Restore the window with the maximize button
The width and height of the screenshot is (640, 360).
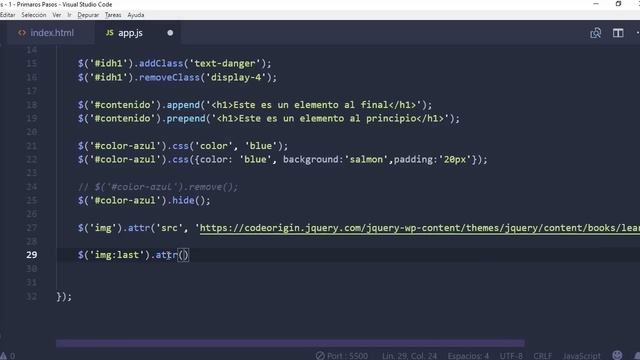click(x=618, y=4)
